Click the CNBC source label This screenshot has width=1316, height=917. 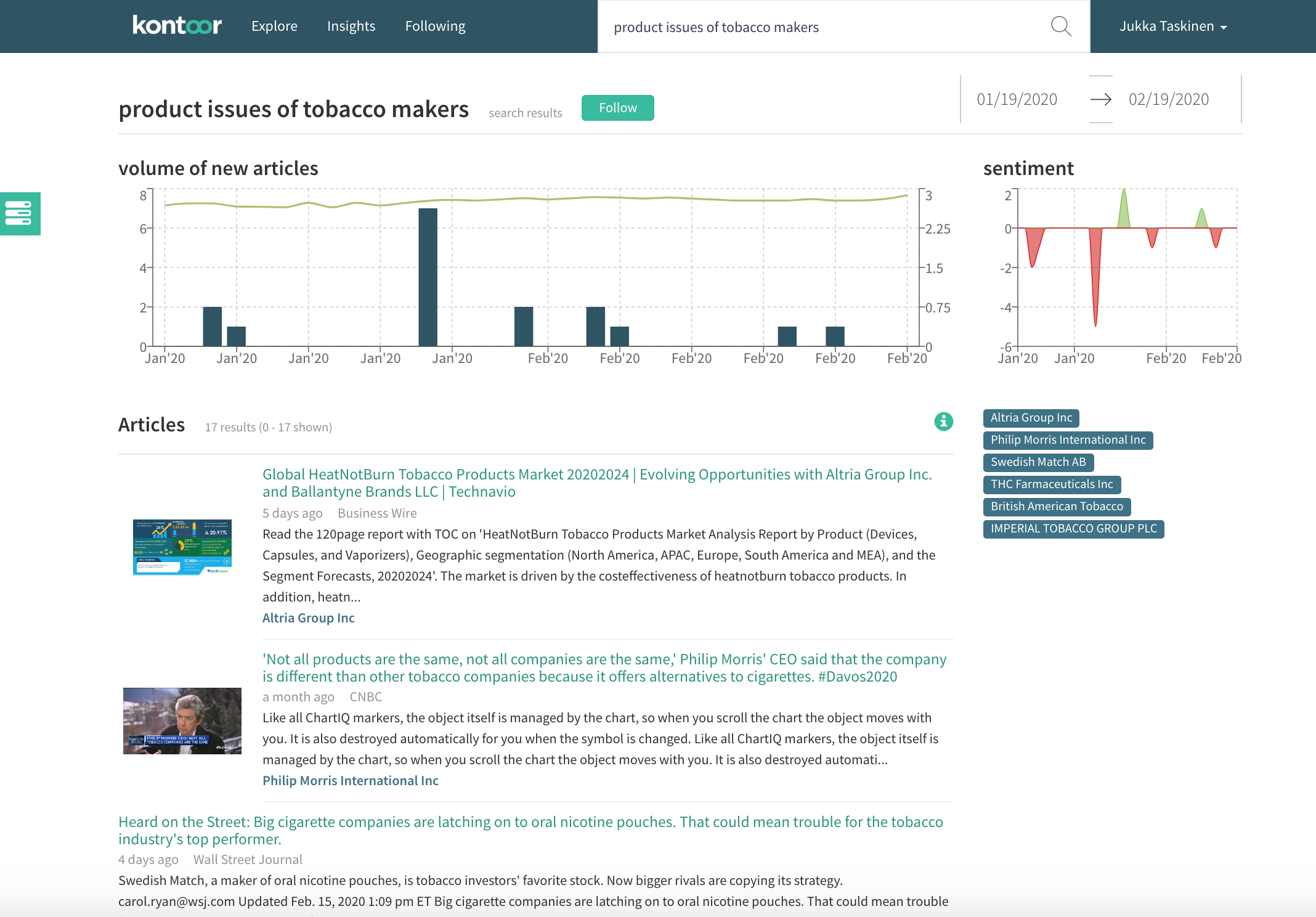[366, 697]
